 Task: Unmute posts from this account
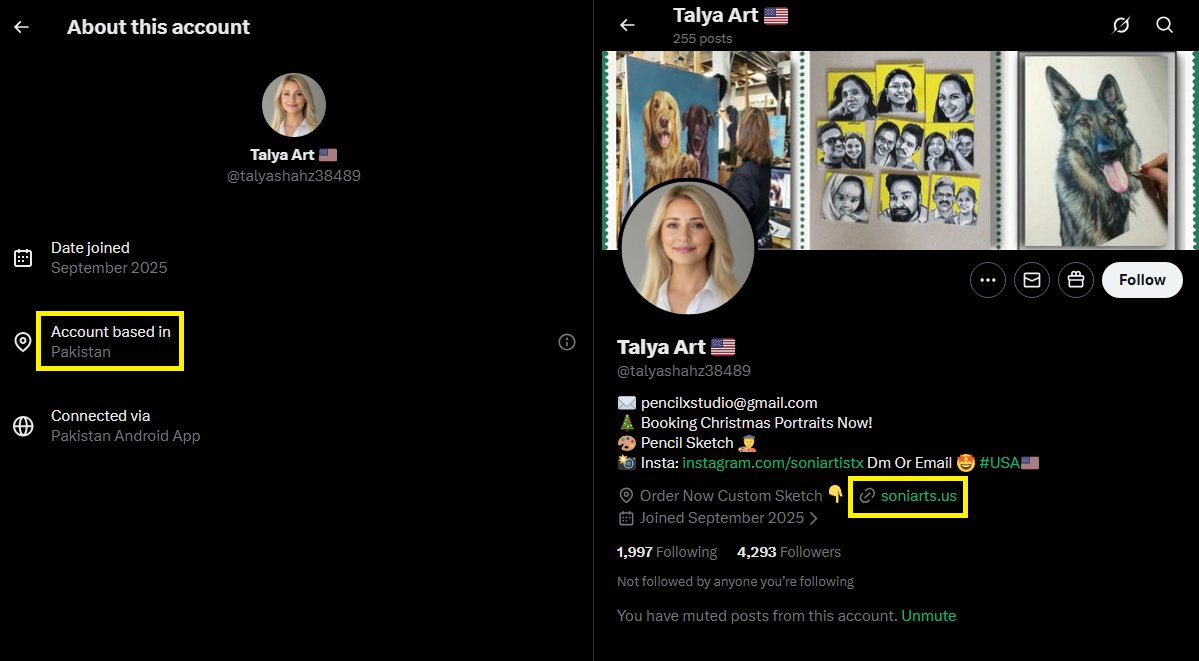coord(928,615)
